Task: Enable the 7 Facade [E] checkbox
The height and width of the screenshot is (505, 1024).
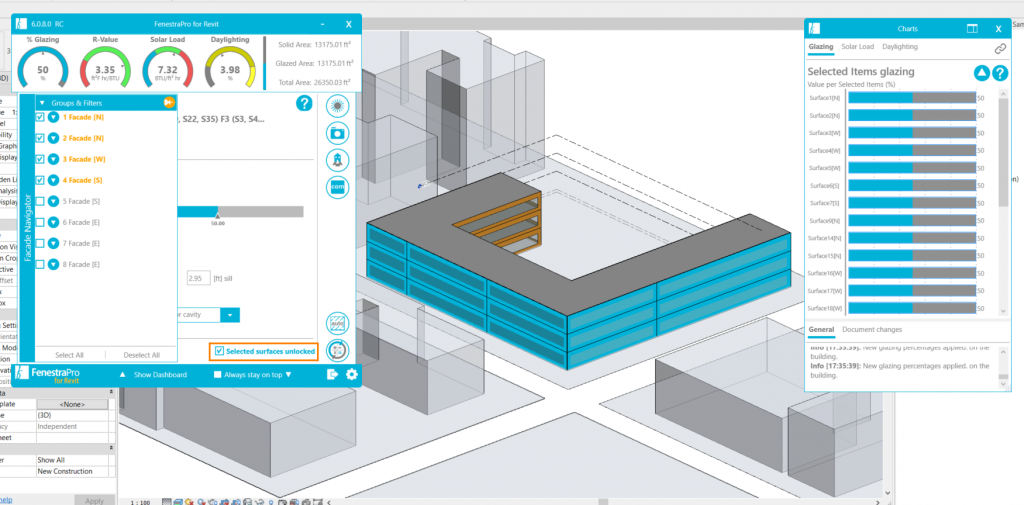Action: 40,244
